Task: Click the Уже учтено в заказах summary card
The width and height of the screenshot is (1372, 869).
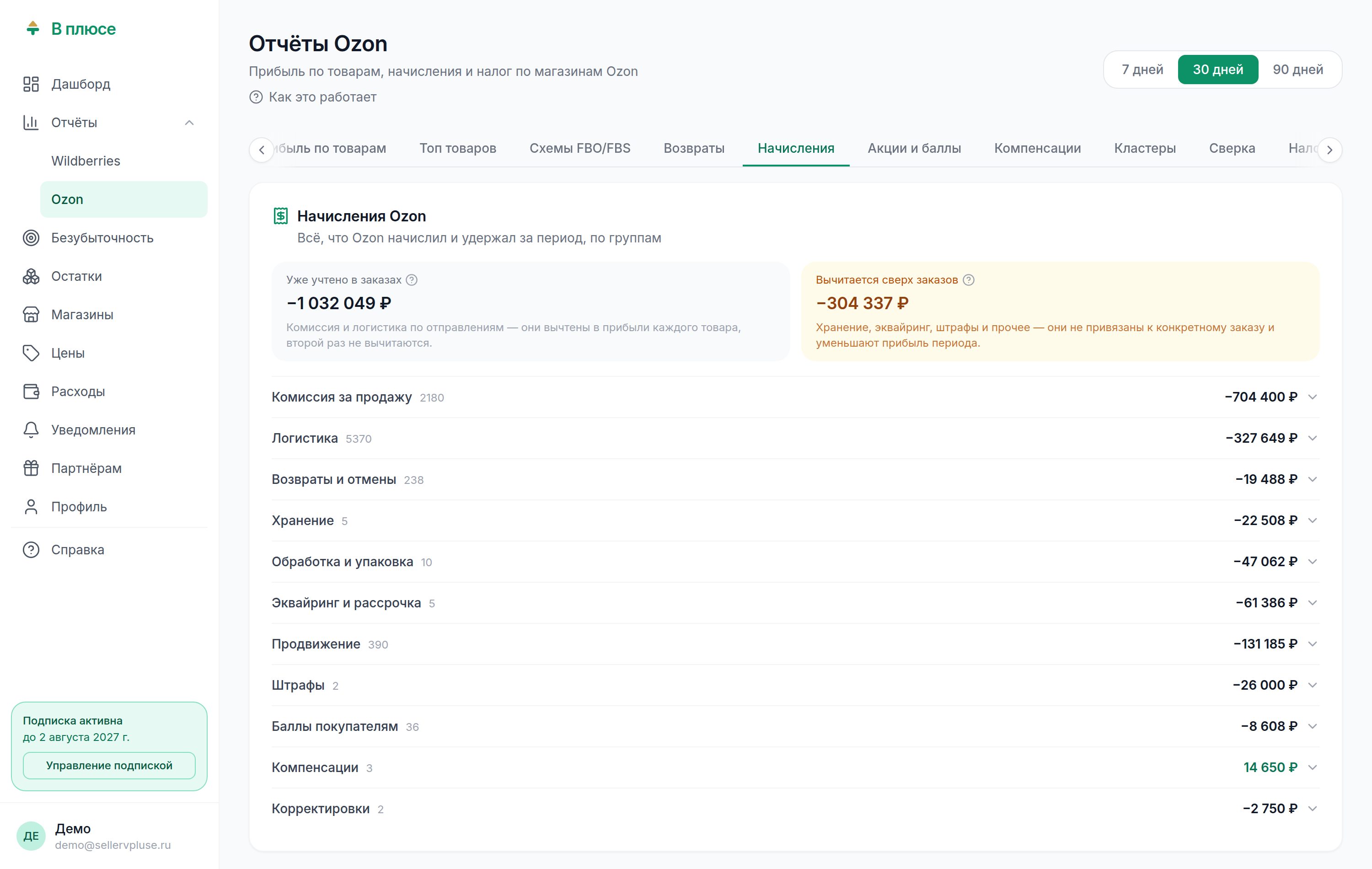Action: coord(531,311)
